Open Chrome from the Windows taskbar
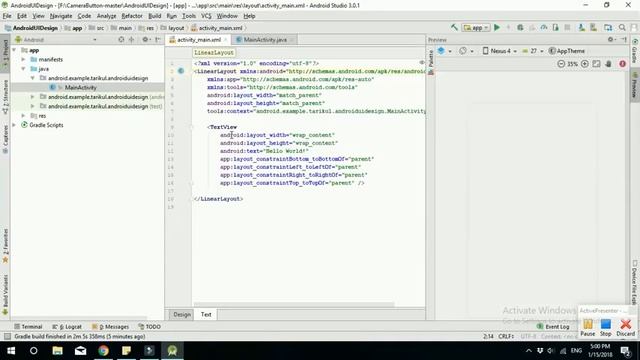 (x=103, y=351)
